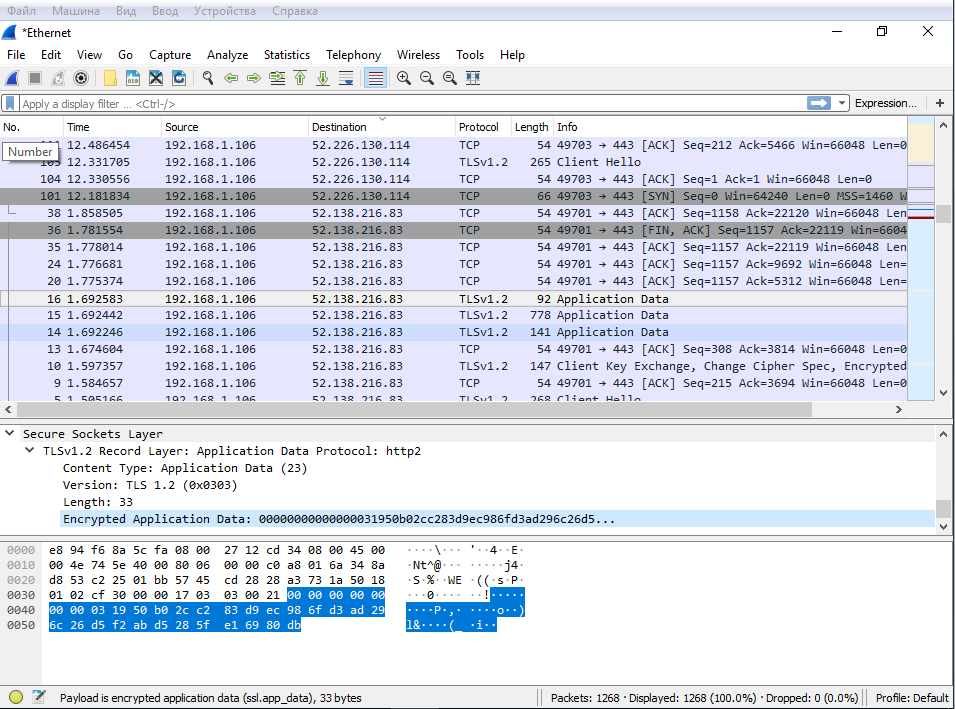Jump to last packet icon
The width and height of the screenshot is (955, 709).
tap(323, 78)
